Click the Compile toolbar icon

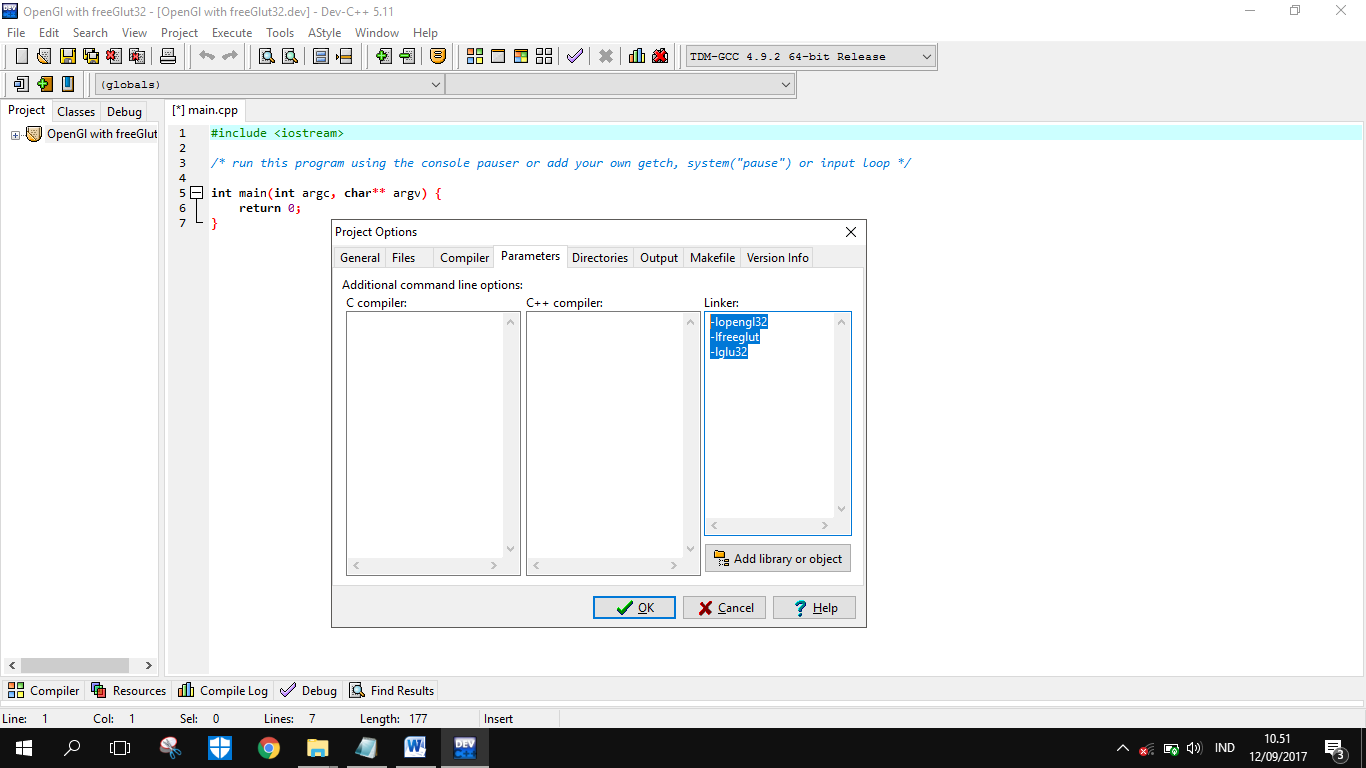(475, 56)
